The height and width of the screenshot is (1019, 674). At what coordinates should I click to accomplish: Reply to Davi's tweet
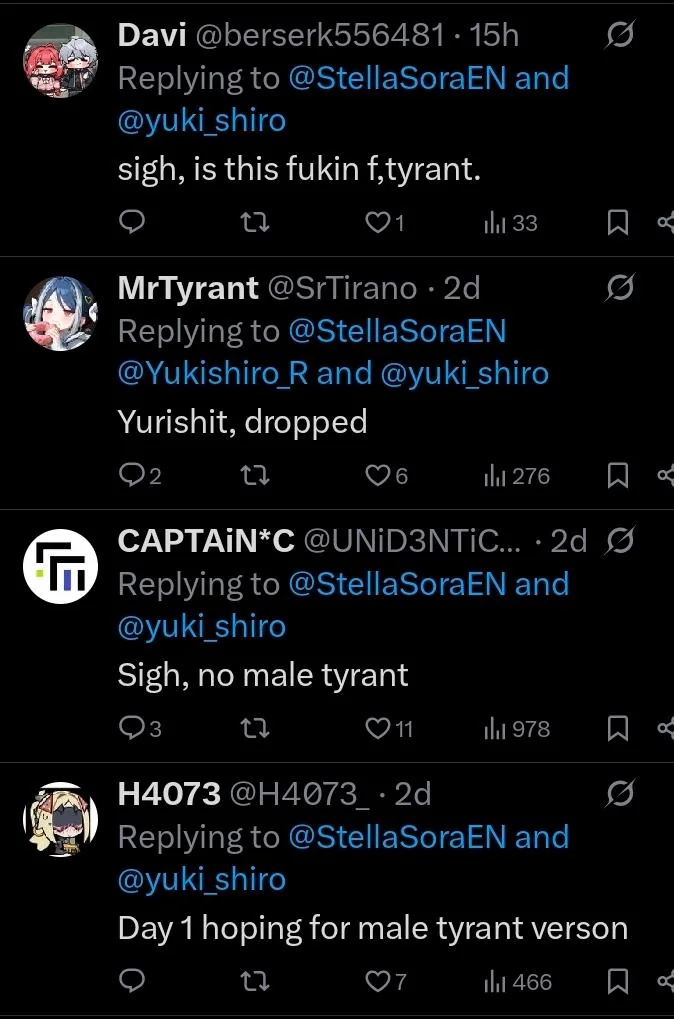tap(132, 223)
